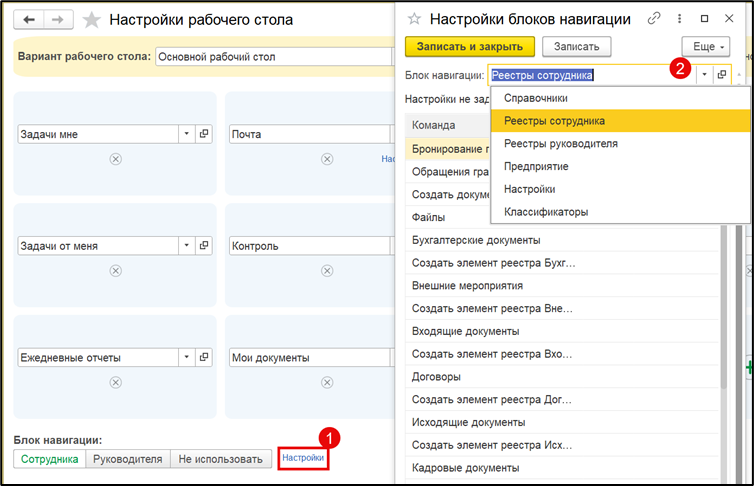Select the Кадровые документы row
The width and height of the screenshot is (754, 486).
[562, 468]
